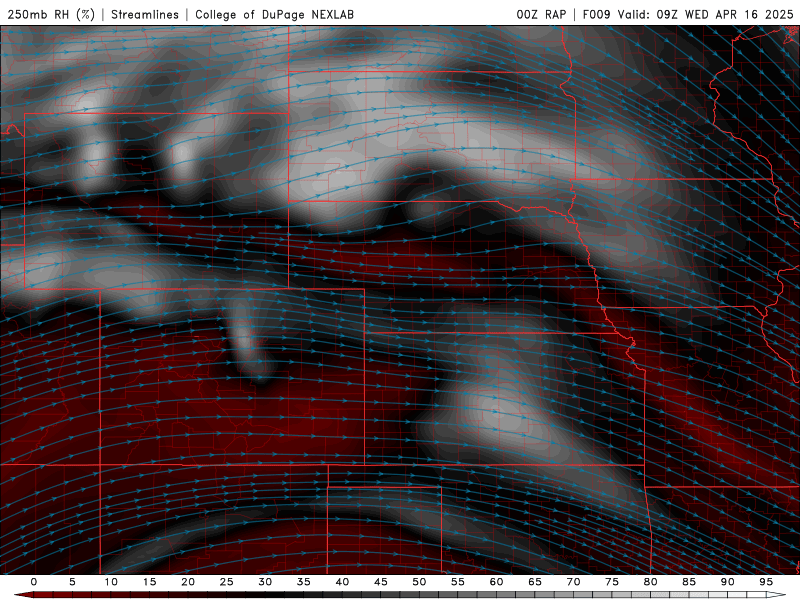Image resolution: width=800 pixels, height=600 pixels.
Task: Select the 'Streamlines' label in header
Action: (145, 14)
